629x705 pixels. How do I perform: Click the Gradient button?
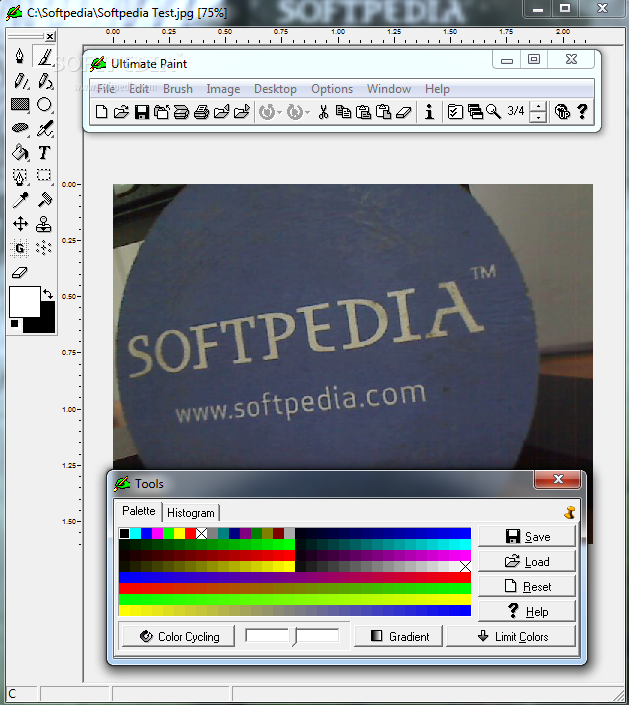click(398, 637)
